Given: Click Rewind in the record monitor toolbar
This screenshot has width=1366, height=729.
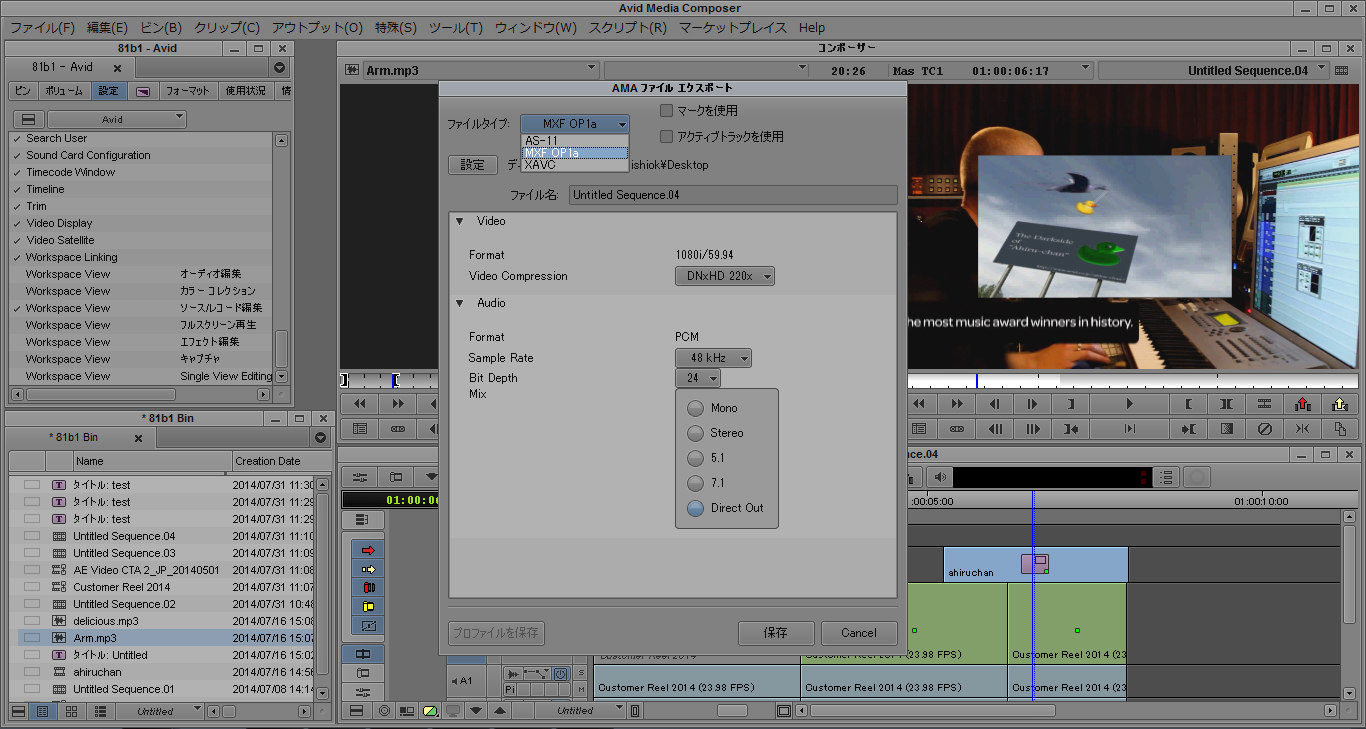Looking at the screenshot, I should [919, 404].
